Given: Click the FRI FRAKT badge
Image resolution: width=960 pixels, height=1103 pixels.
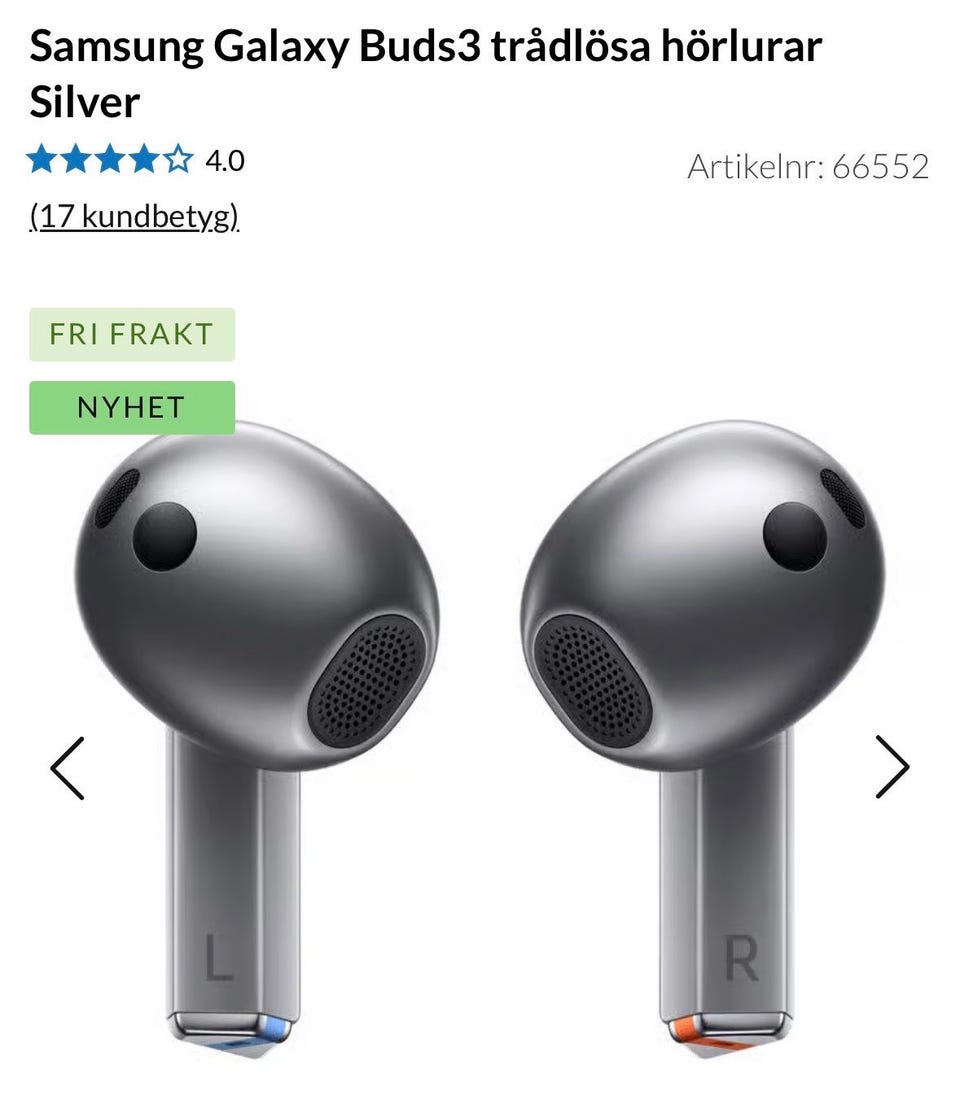Looking at the screenshot, I should pos(132,334).
